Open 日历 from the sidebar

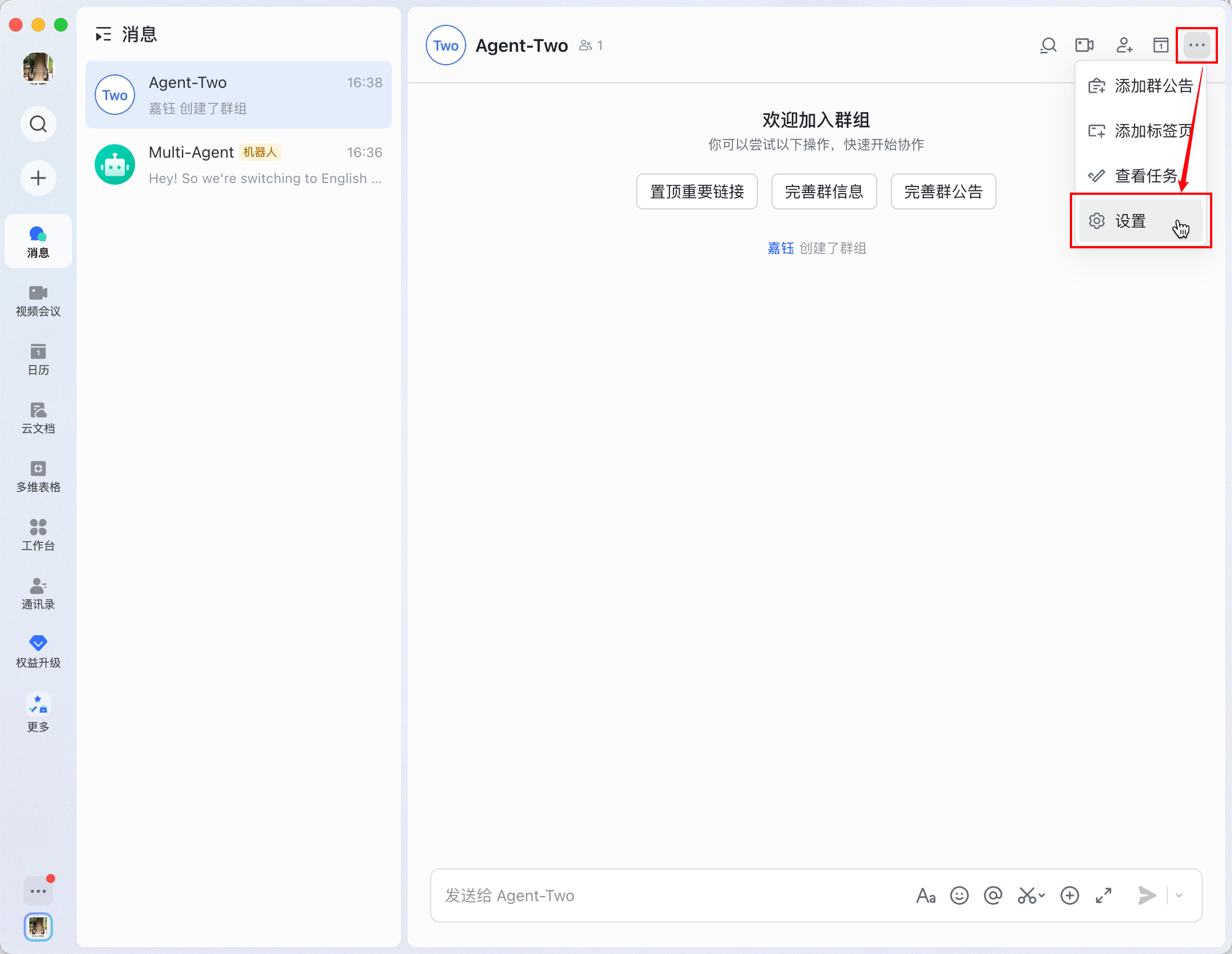click(x=37, y=360)
